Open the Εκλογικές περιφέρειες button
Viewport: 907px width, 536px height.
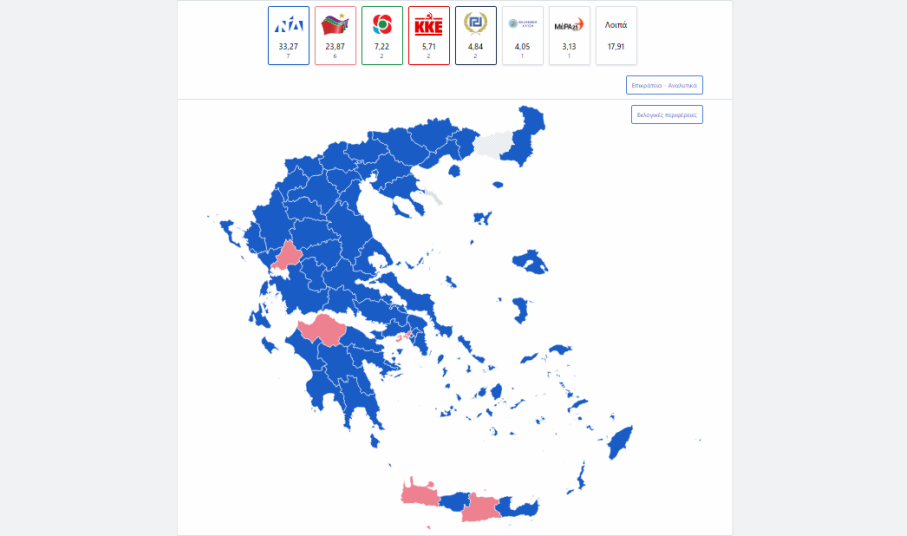(666, 115)
